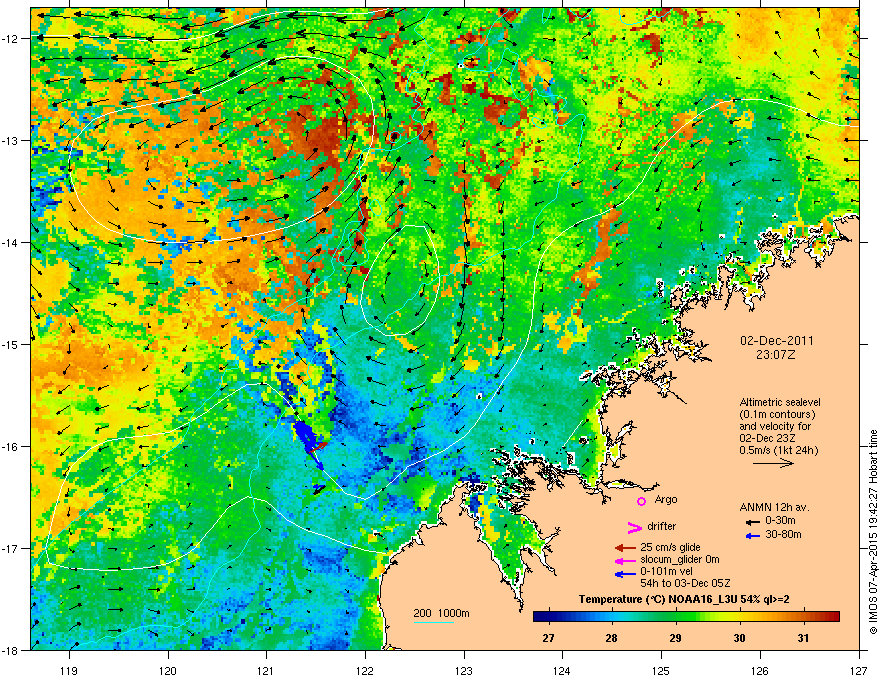Click latitude axis label -13
Screen dimensions: 880x680
(x=12, y=141)
